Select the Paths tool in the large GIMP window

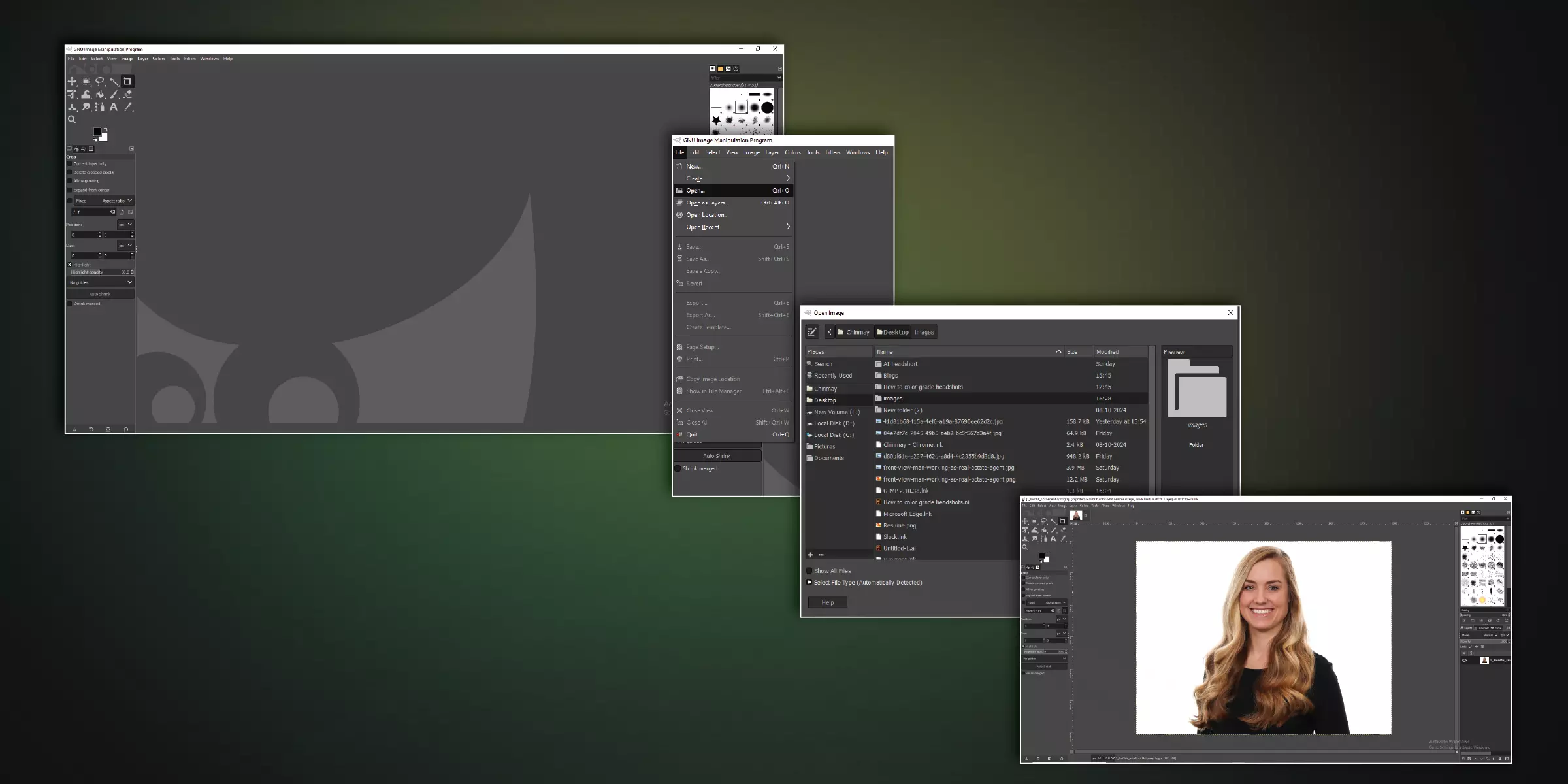(100, 106)
